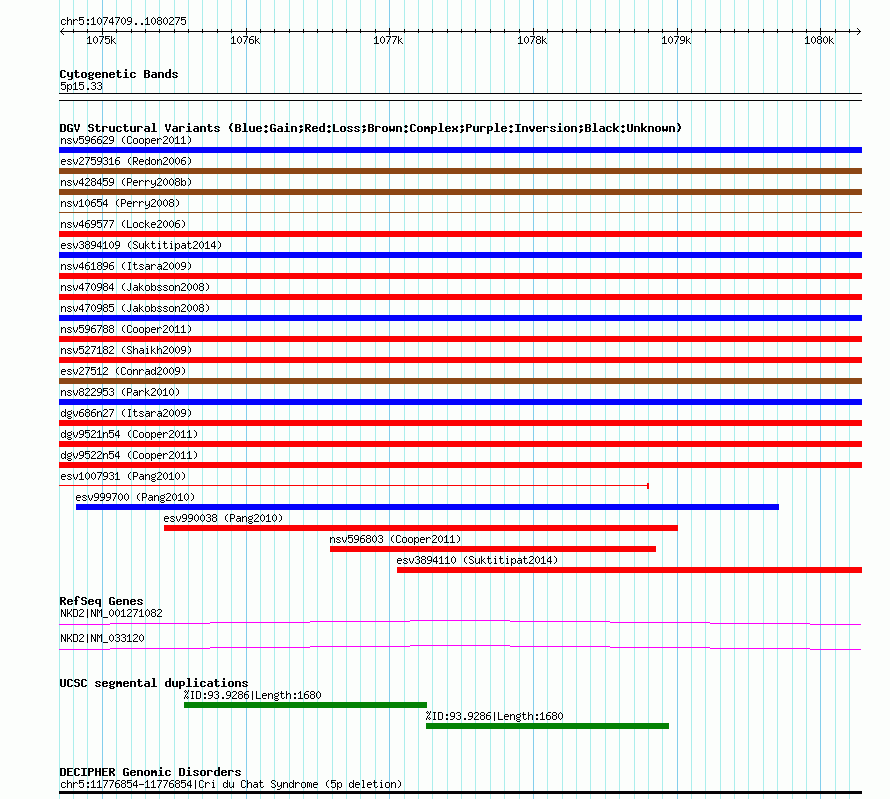Select the NKD2|NM_033120 gene label
890x799 pixels.
(x=102, y=638)
